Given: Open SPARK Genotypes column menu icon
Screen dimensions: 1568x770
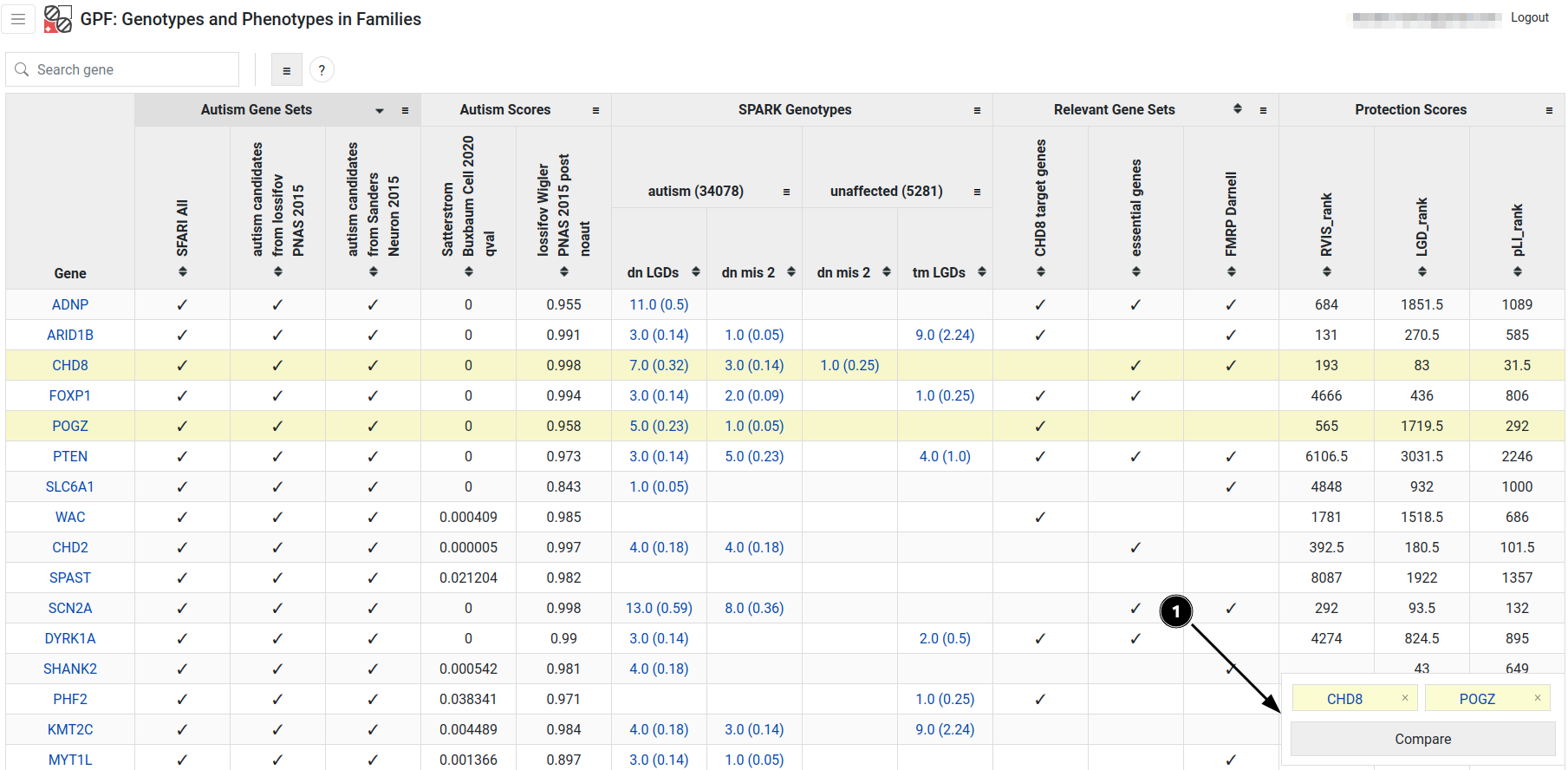Looking at the screenshot, I should [x=977, y=110].
